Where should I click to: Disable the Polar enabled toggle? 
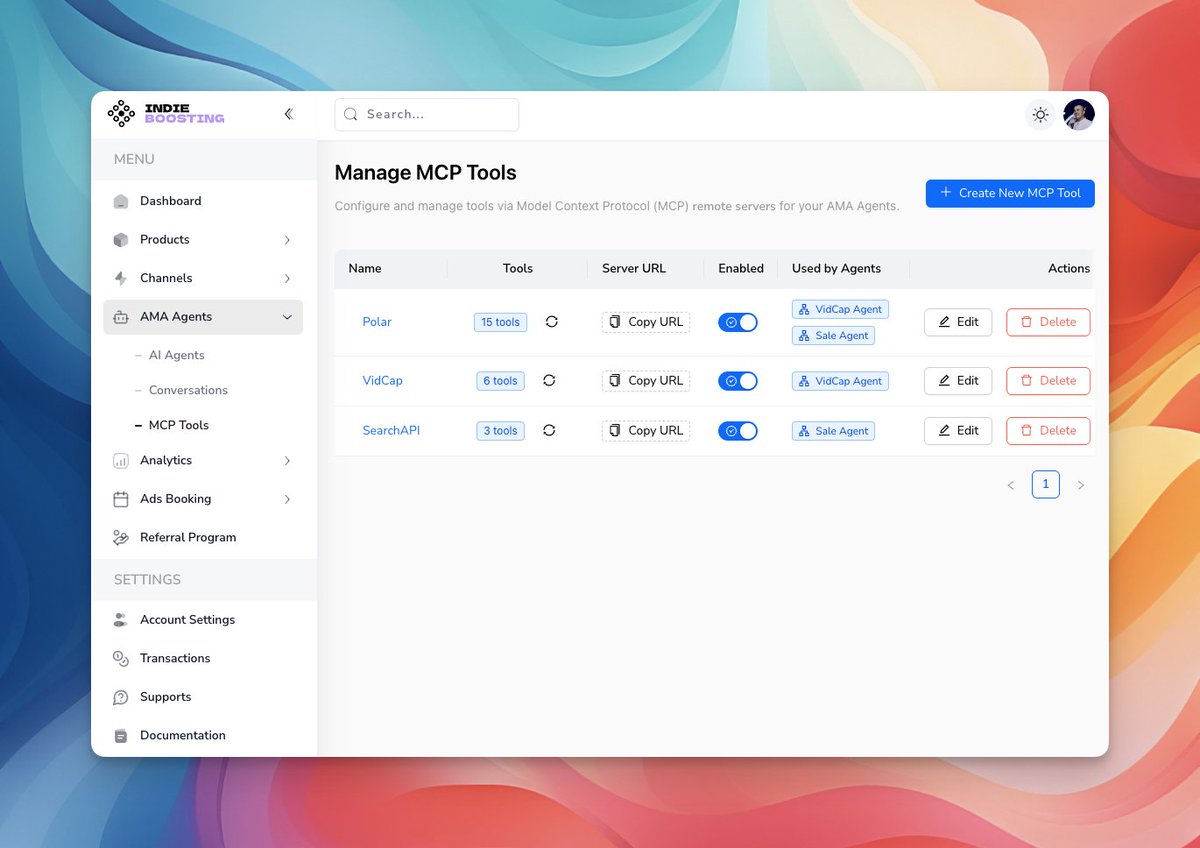(x=738, y=322)
